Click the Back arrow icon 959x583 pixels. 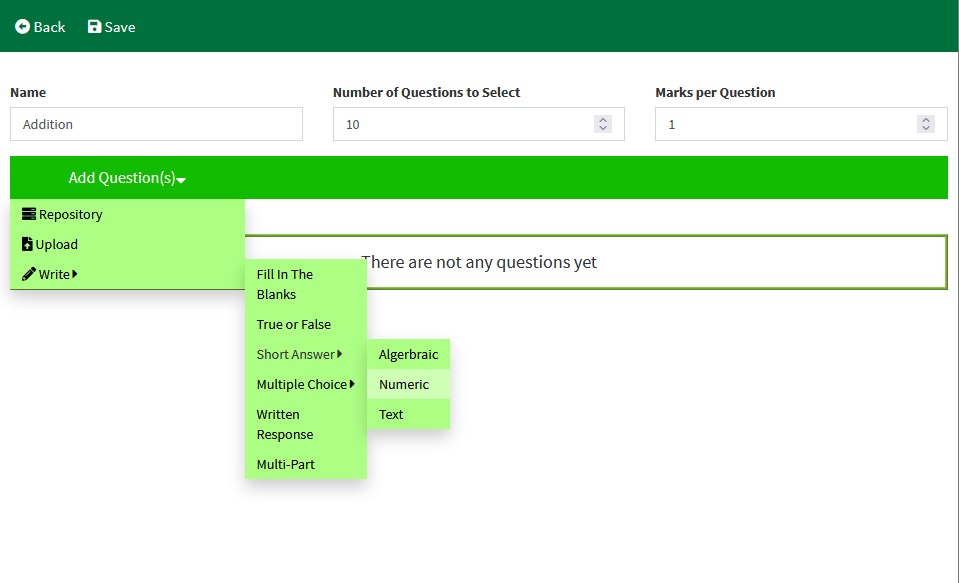(22, 27)
